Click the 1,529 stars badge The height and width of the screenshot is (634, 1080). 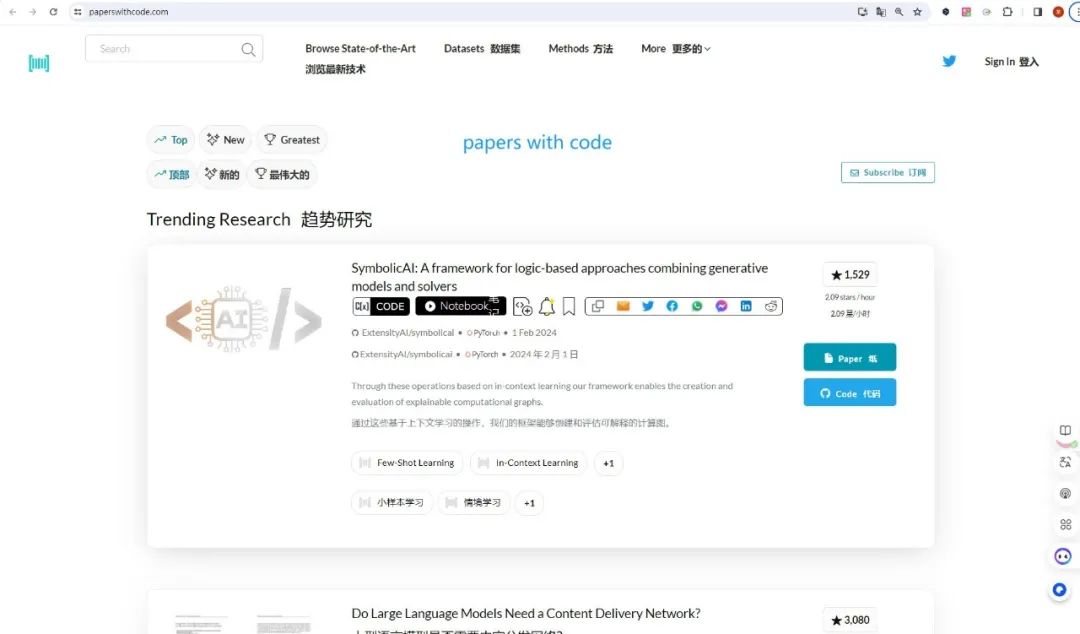click(x=850, y=275)
